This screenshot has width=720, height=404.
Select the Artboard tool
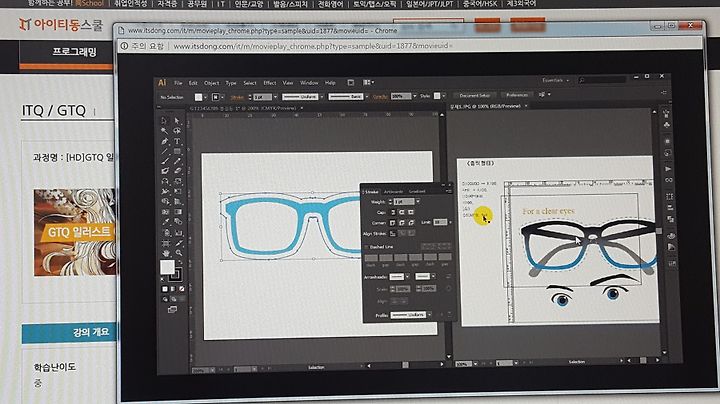166,243
